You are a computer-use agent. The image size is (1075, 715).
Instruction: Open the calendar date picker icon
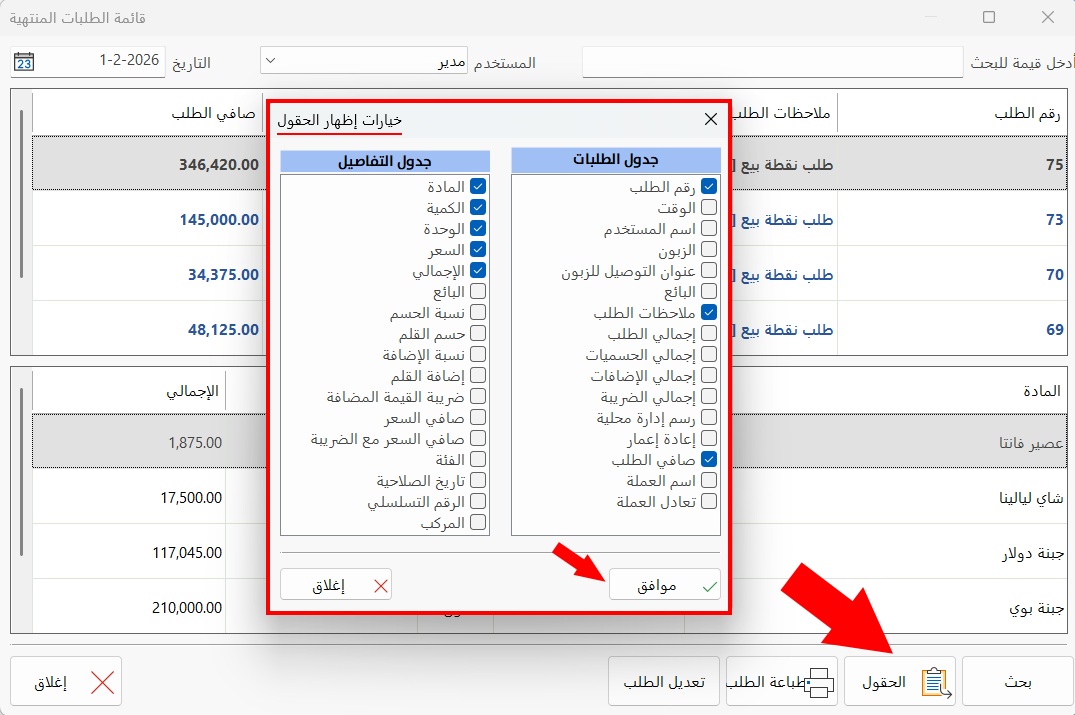point(23,61)
